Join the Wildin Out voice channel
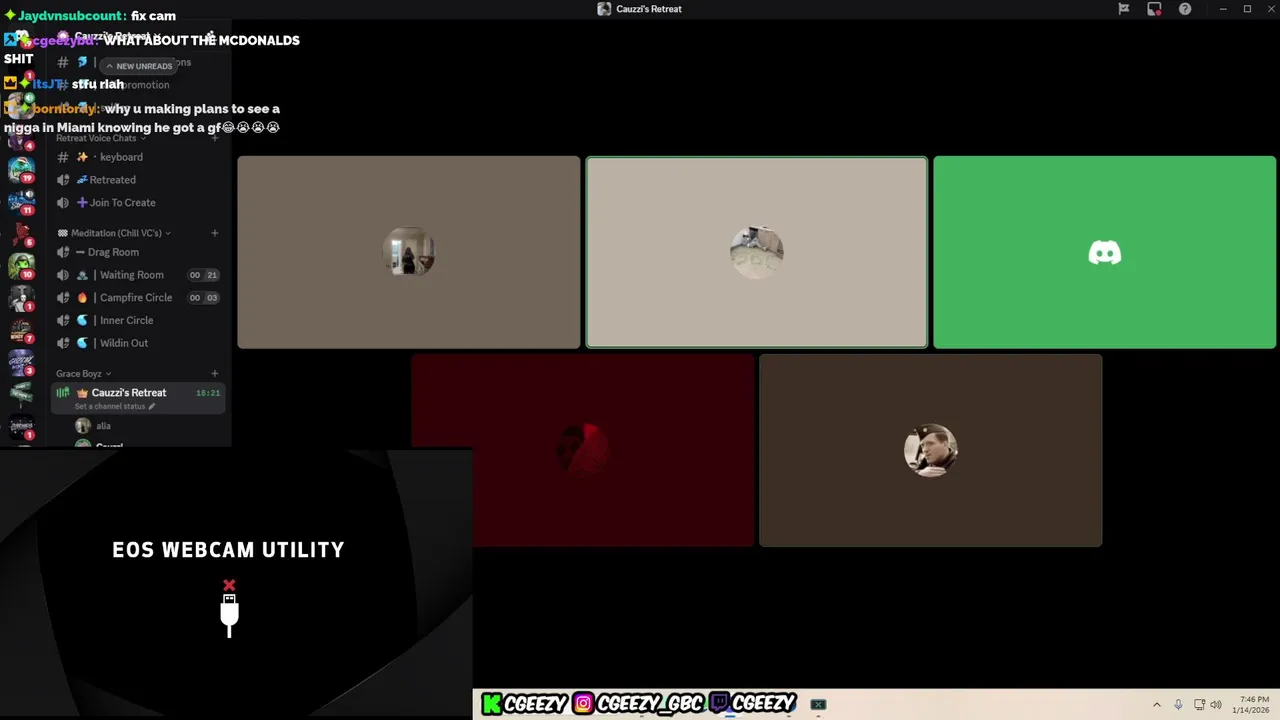The image size is (1280, 720). (138, 343)
